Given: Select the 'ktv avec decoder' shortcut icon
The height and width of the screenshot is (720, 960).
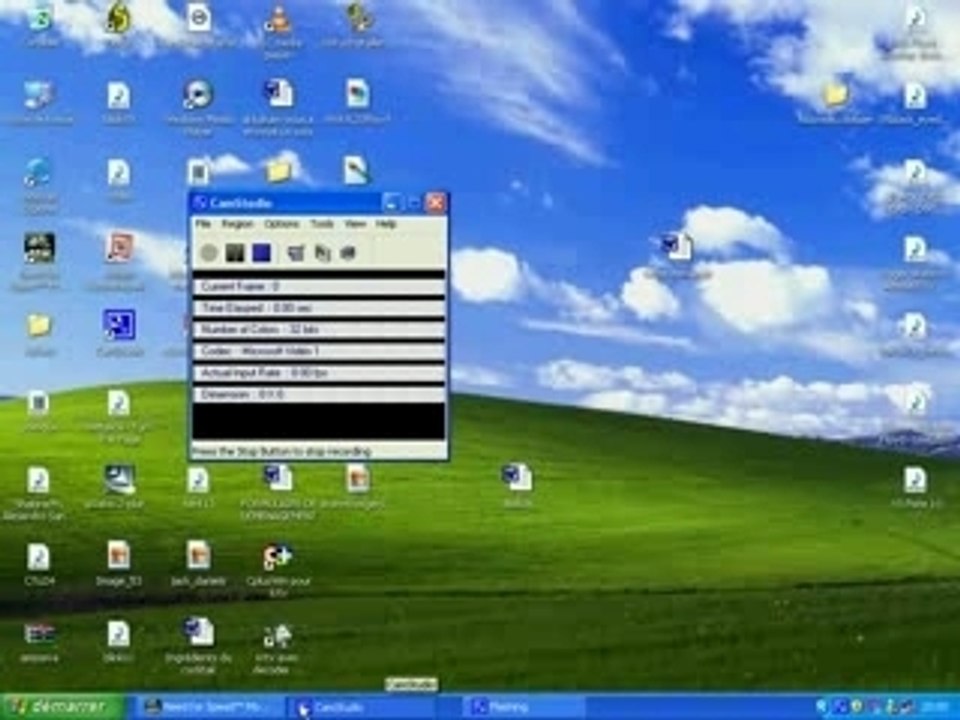Looking at the screenshot, I should coord(277,636).
